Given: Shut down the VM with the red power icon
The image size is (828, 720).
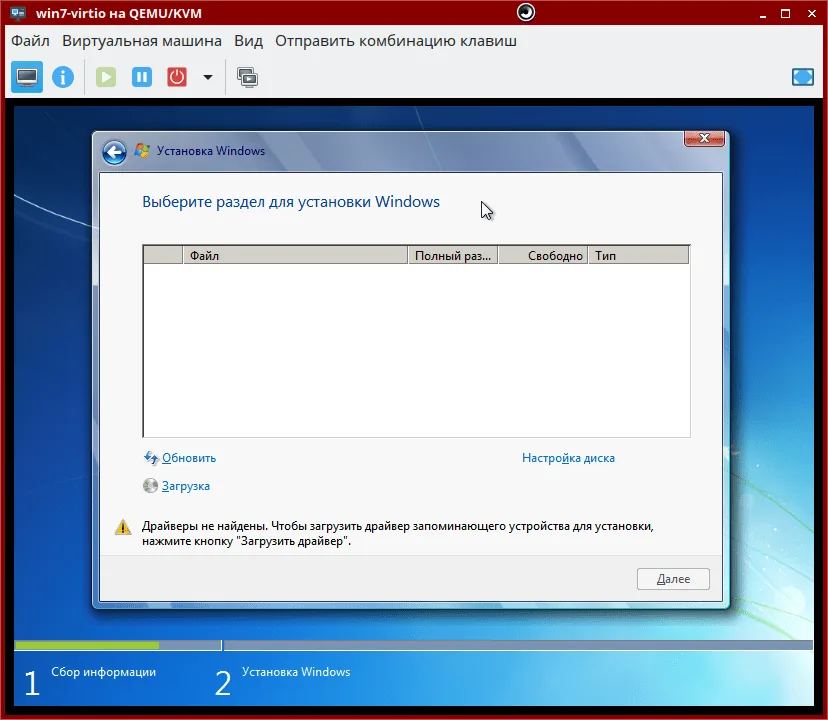Looking at the screenshot, I should pos(177,76).
